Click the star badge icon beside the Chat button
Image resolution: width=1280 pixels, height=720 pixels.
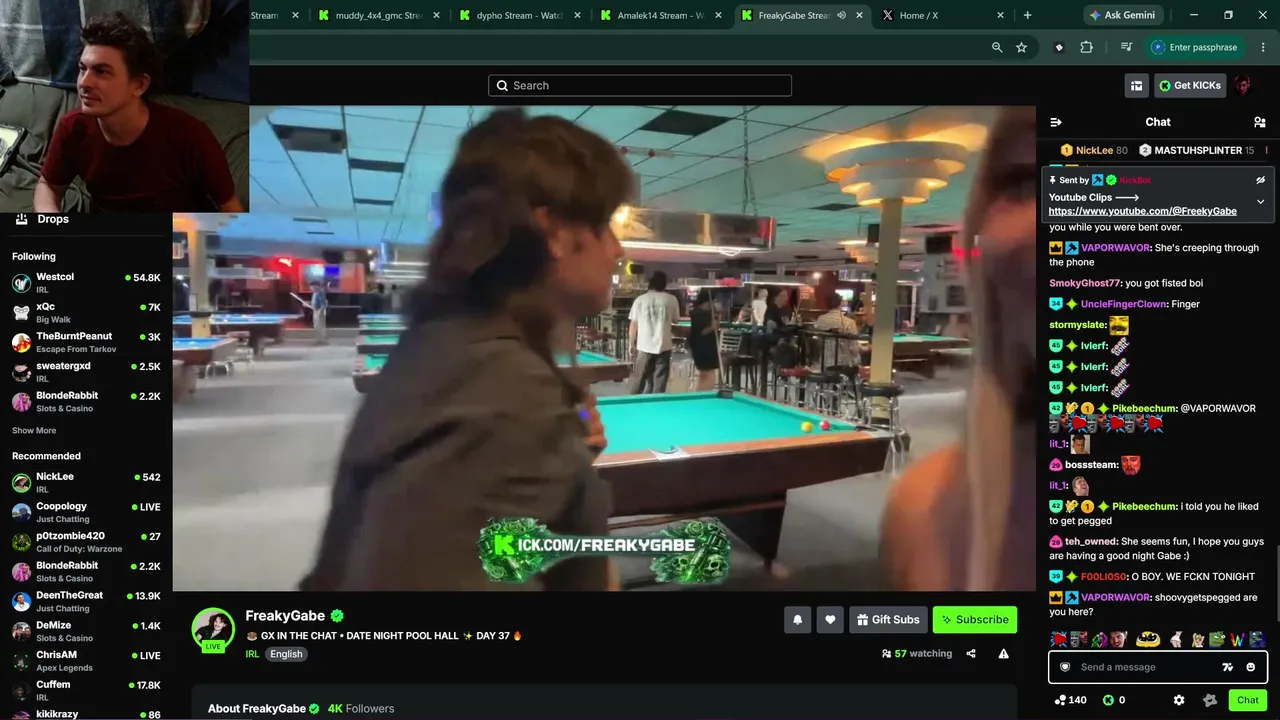[1210, 700]
